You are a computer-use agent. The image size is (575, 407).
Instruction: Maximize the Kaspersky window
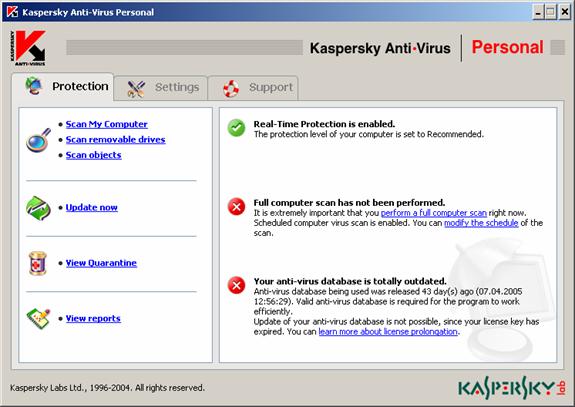coord(551,12)
